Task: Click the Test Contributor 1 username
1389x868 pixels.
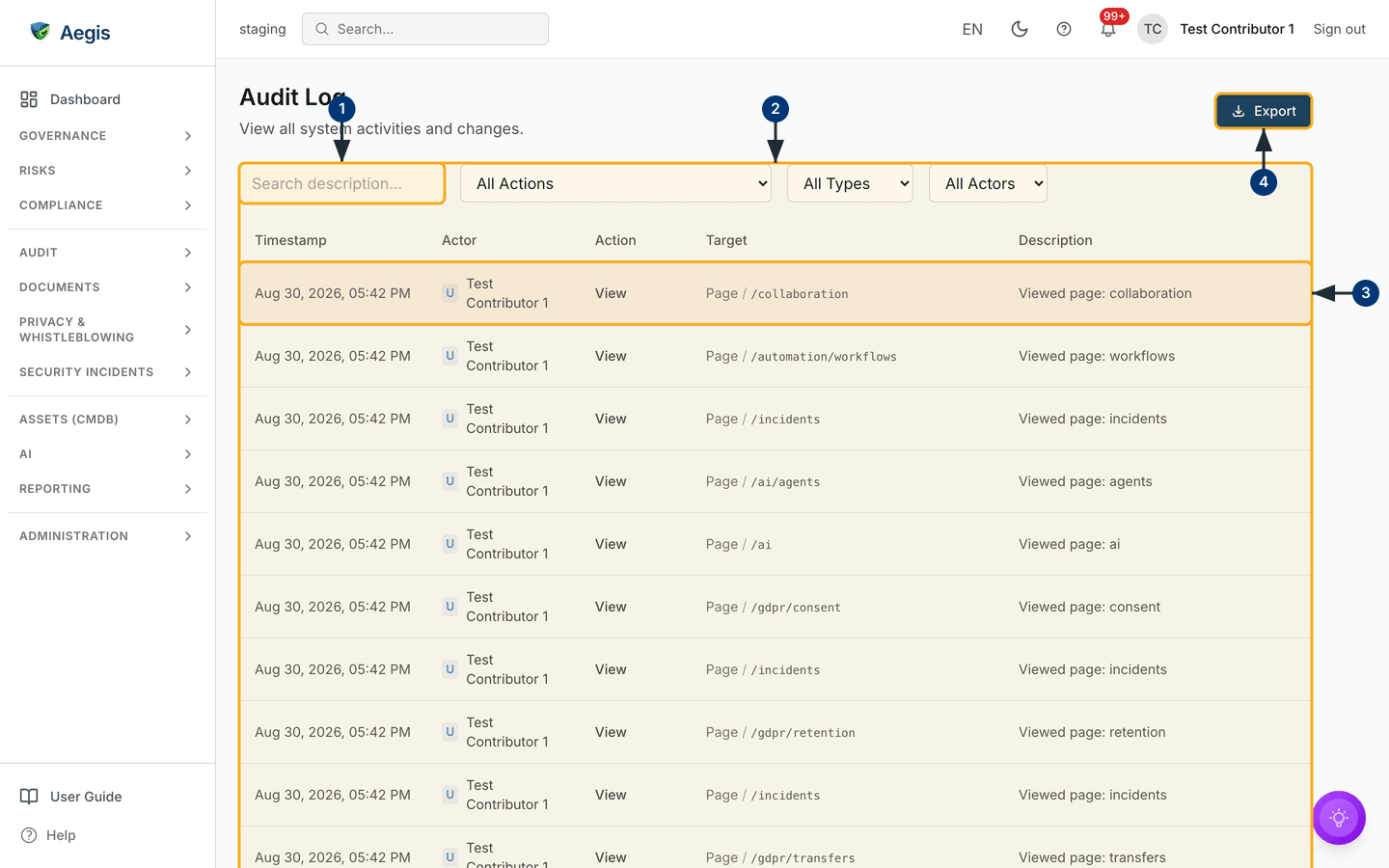Action: click(1237, 29)
